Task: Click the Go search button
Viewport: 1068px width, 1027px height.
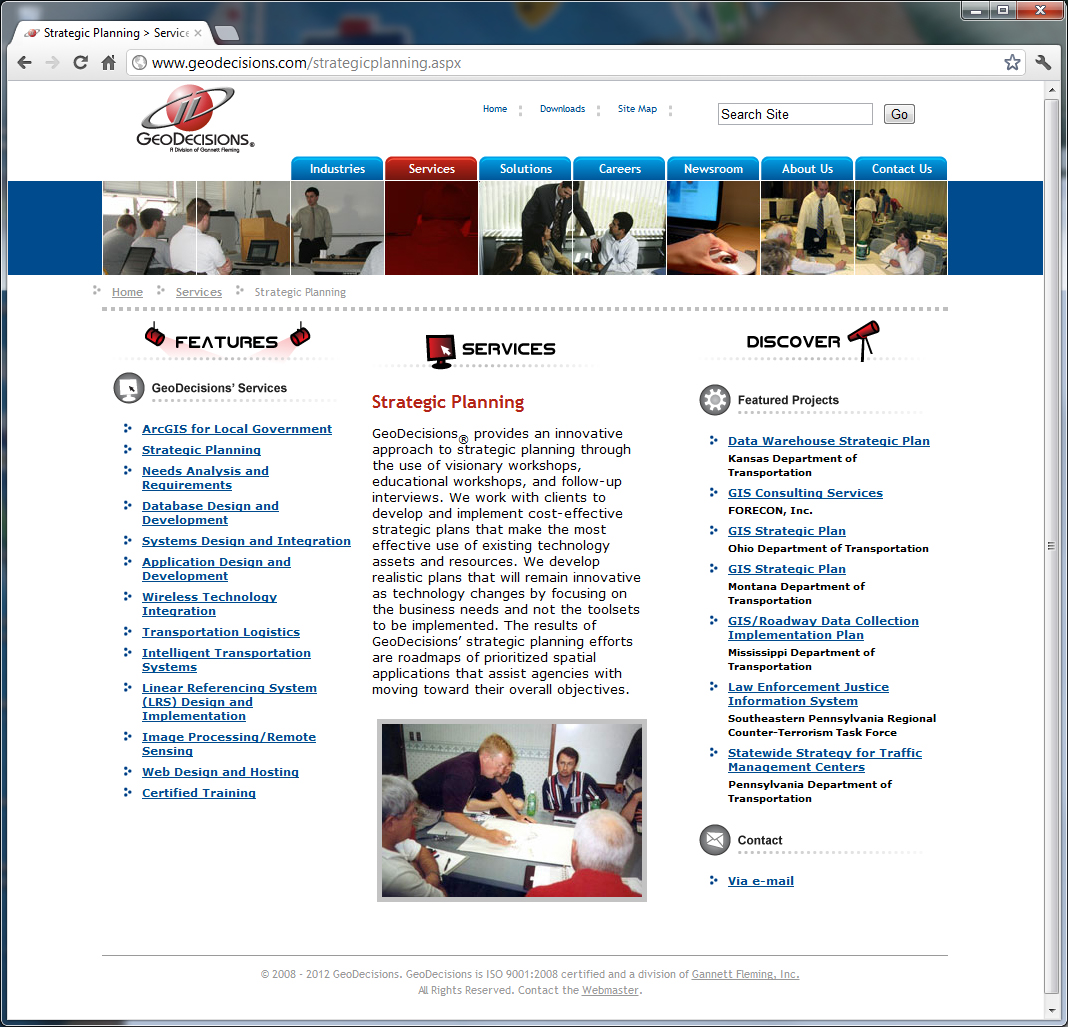Action: [899, 114]
